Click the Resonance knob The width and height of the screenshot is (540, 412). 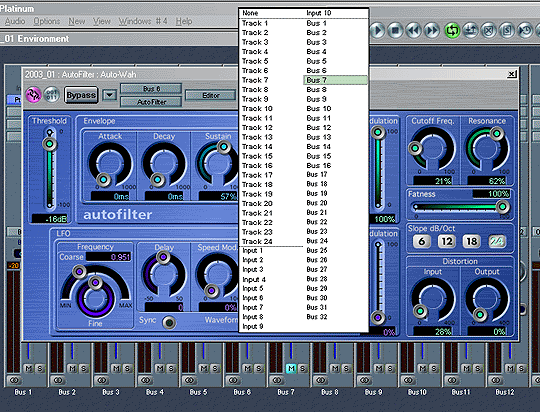coord(487,148)
